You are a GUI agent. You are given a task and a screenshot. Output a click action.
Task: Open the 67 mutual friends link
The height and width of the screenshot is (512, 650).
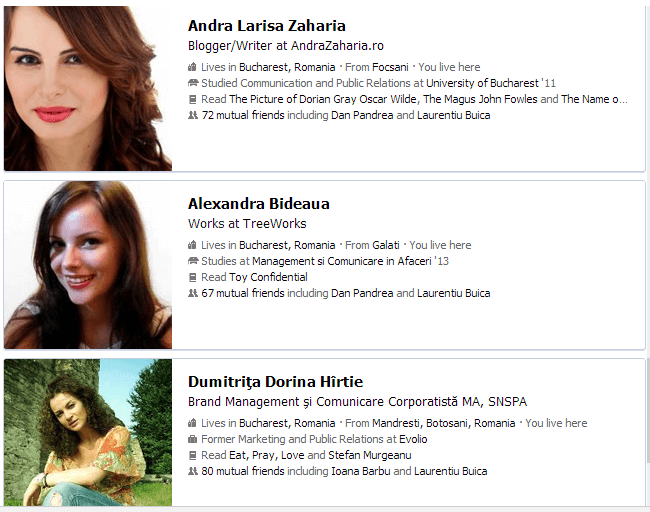pos(243,293)
